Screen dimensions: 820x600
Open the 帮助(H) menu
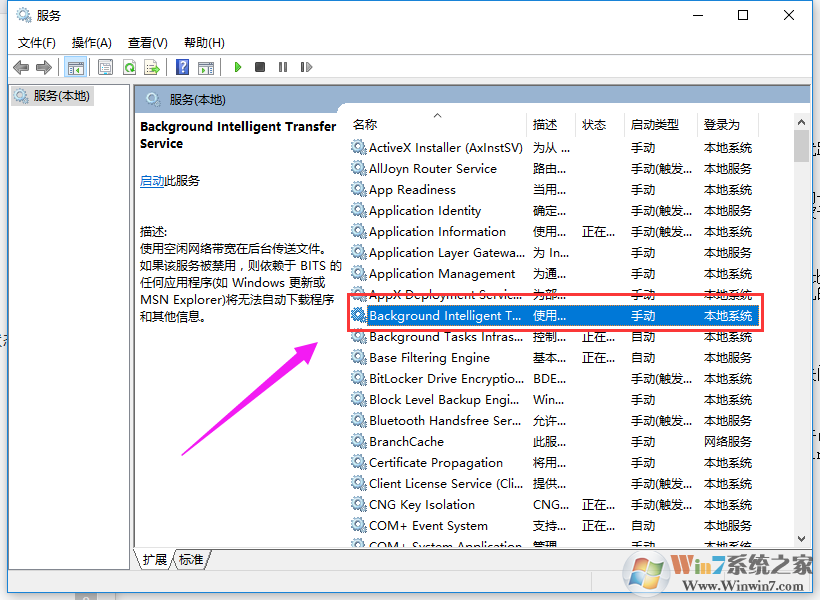click(x=204, y=43)
